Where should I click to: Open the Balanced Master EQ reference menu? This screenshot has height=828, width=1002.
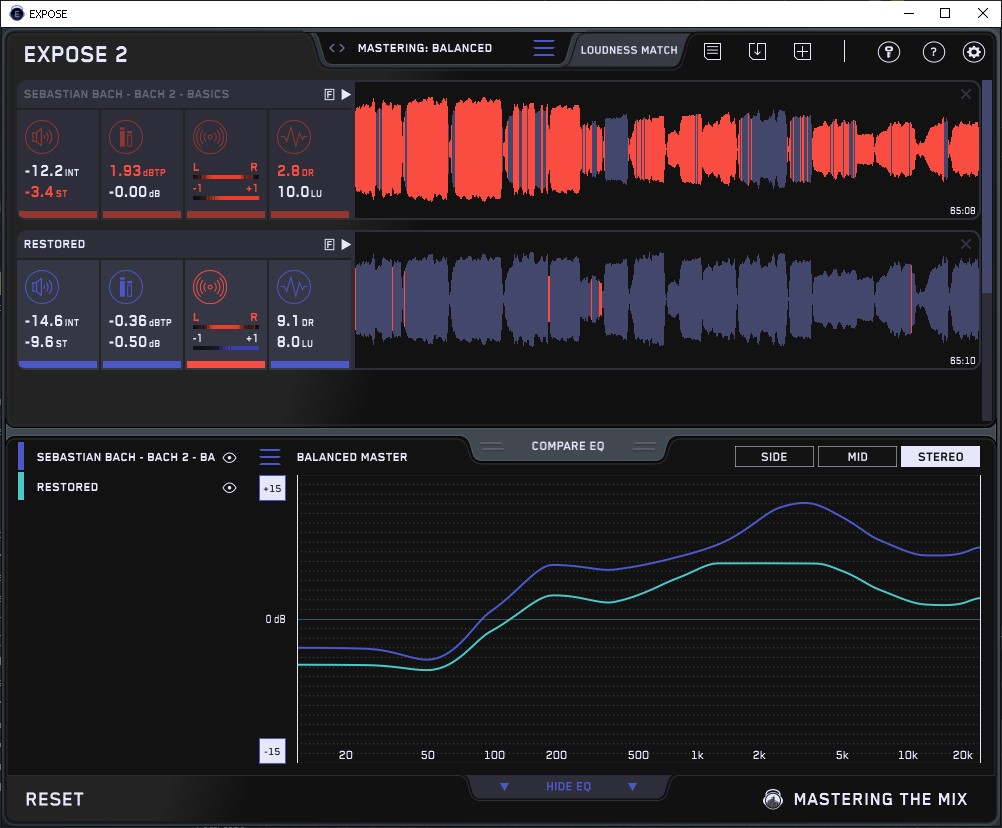tap(270, 457)
